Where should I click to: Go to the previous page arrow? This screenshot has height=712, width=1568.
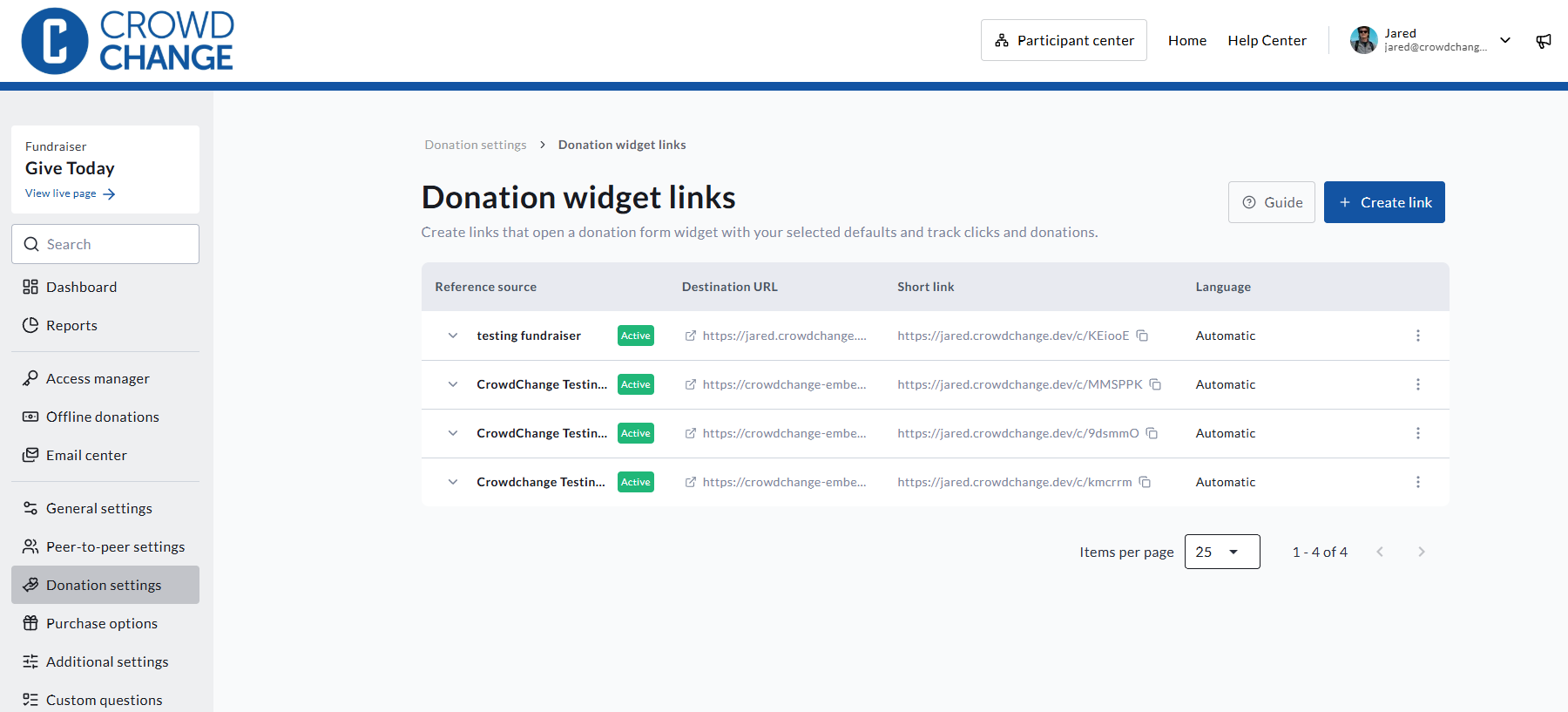(1380, 552)
